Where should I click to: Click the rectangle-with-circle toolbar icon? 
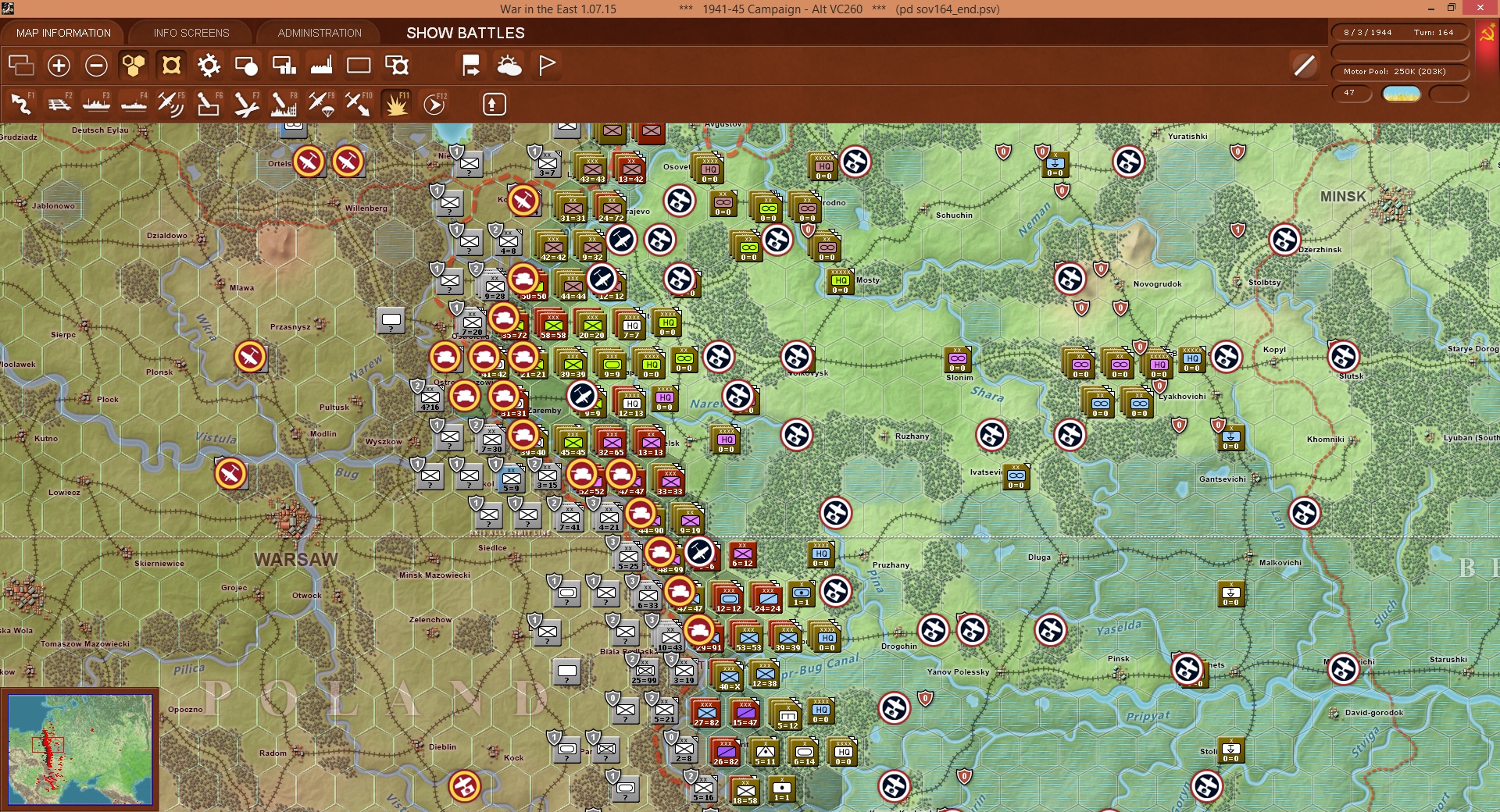(246, 66)
